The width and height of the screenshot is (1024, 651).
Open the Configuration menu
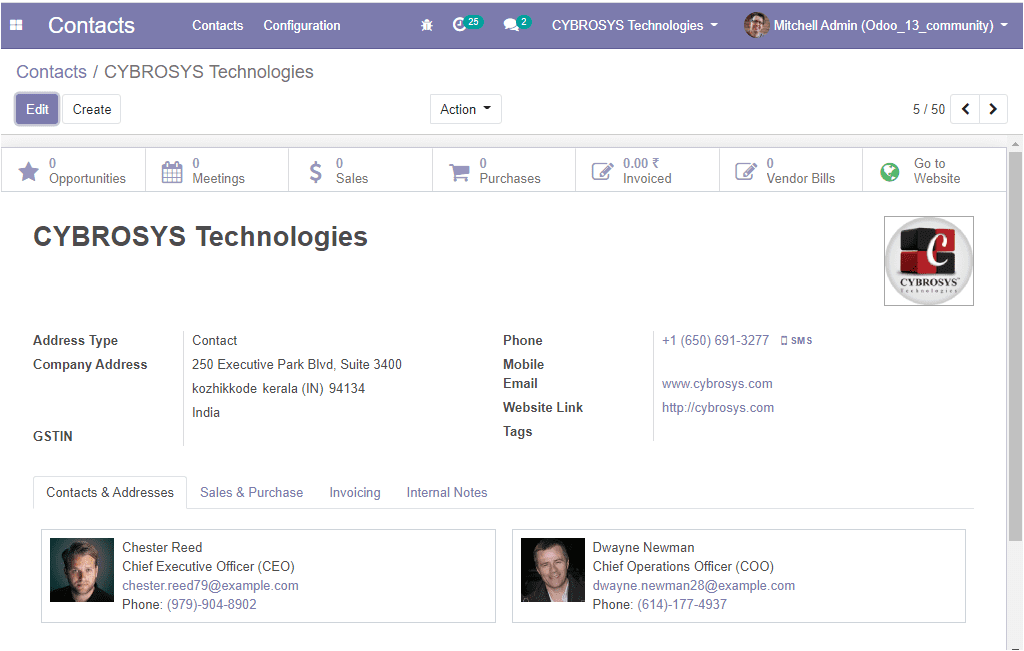pyautogui.click(x=302, y=25)
